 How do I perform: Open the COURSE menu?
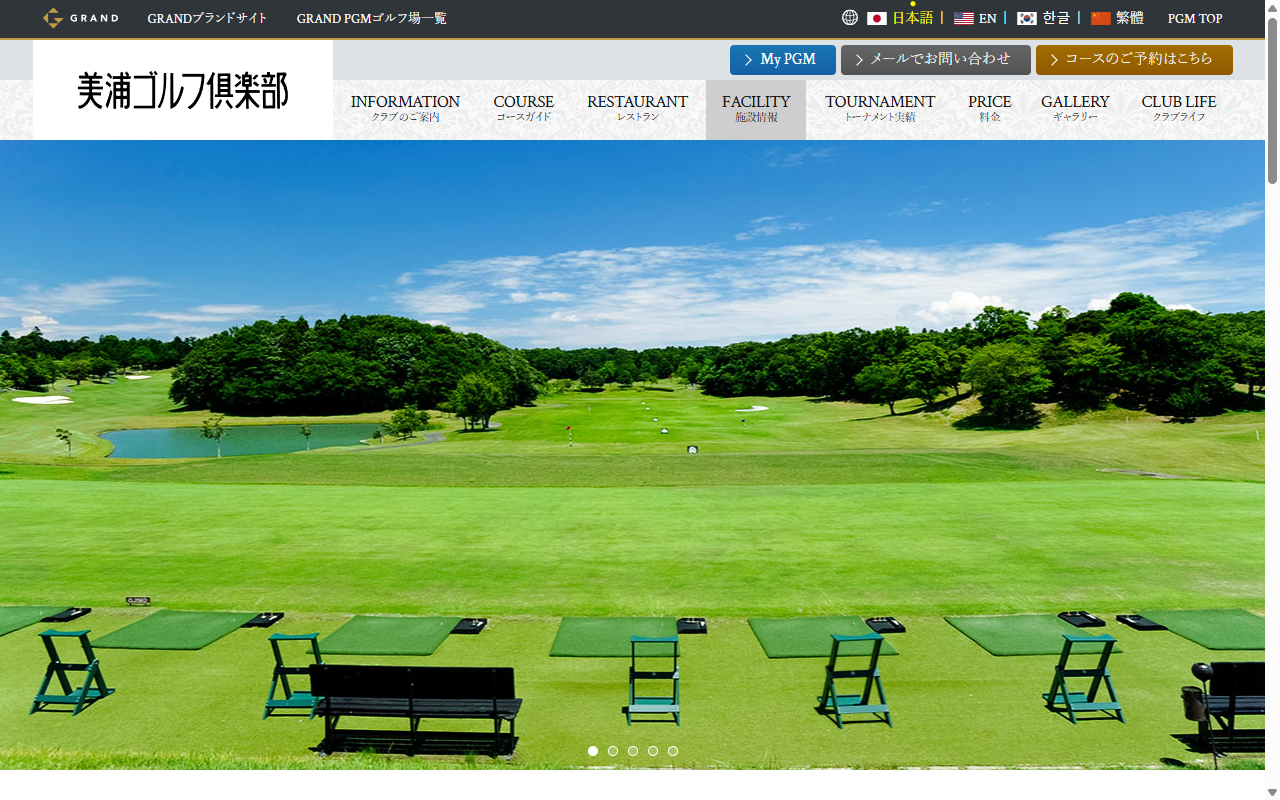click(x=523, y=109)
